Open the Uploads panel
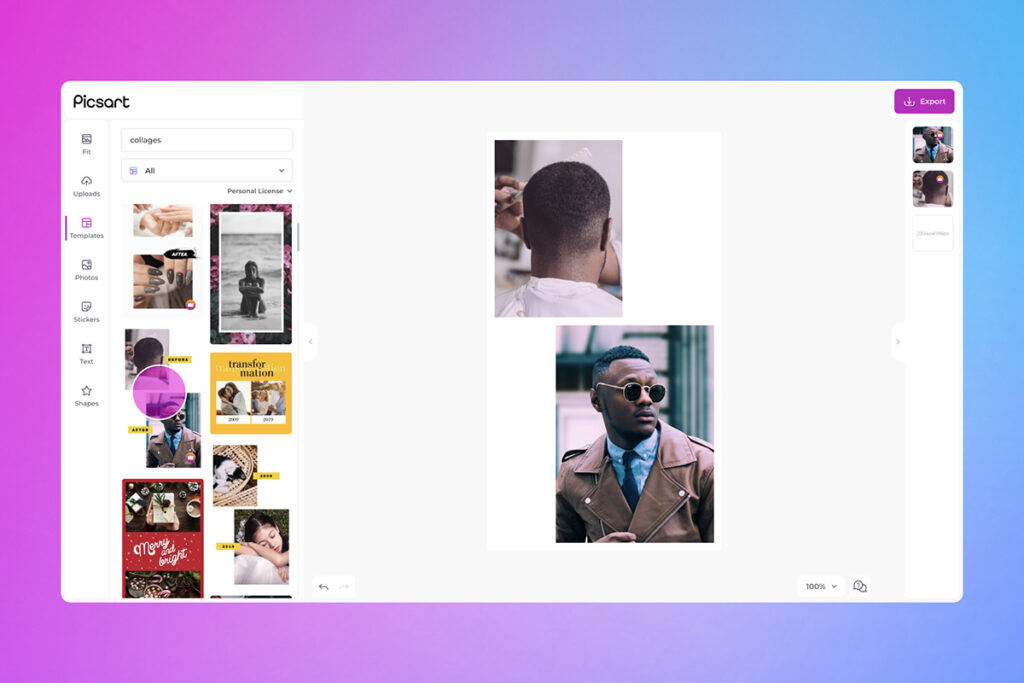Viewport: 1024px width, 683px height. [x=86, y=185]
